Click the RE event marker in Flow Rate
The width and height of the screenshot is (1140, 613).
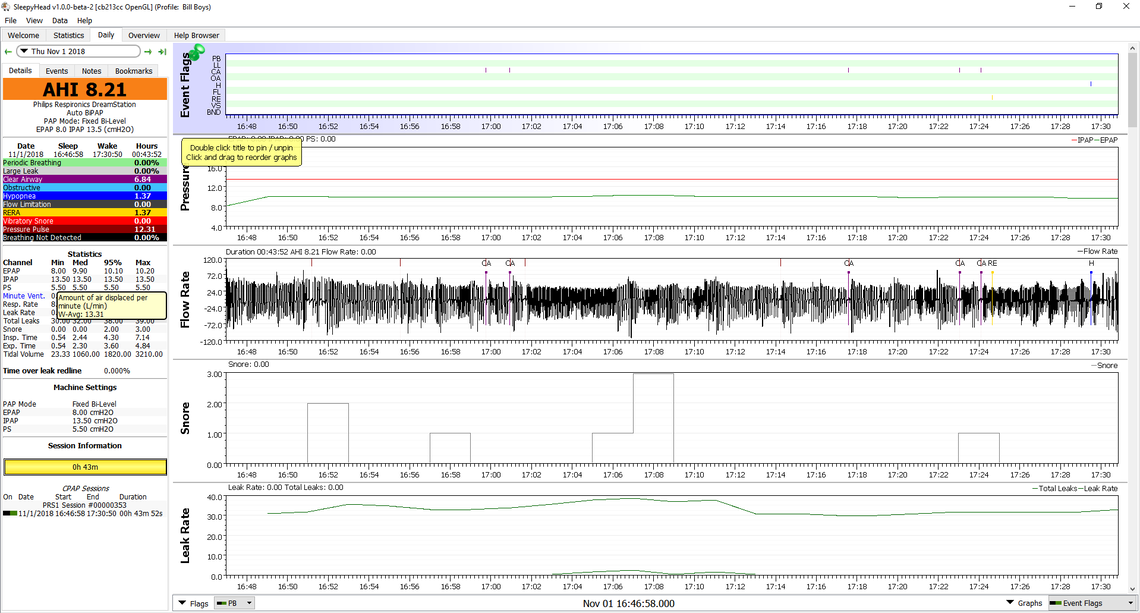pos(992,263)
